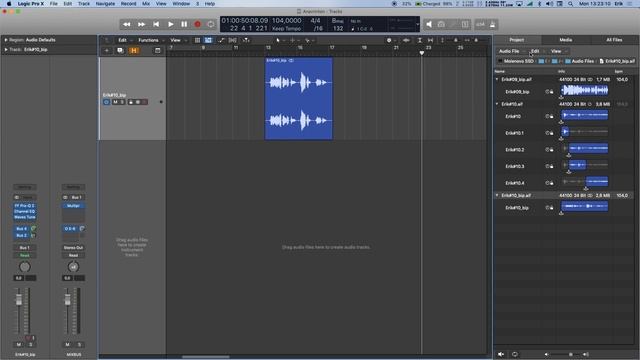Click the green Read automation button
This screenshot has height=360, width=640.
[25, 255]
